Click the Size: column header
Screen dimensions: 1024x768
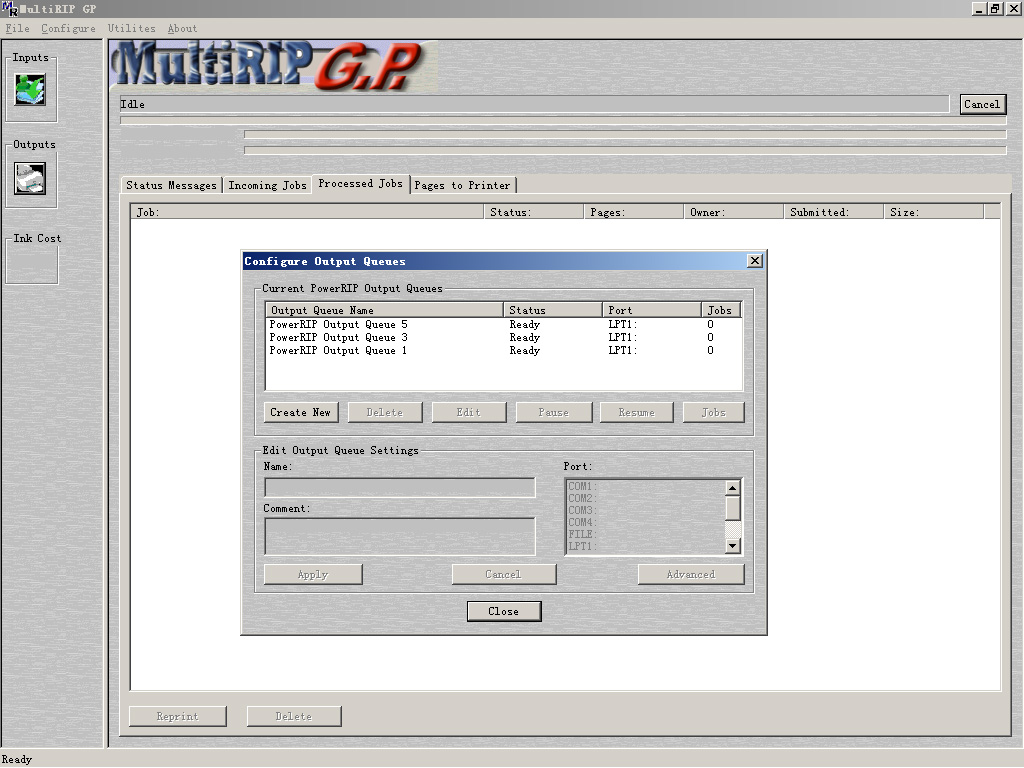(933, 212)
